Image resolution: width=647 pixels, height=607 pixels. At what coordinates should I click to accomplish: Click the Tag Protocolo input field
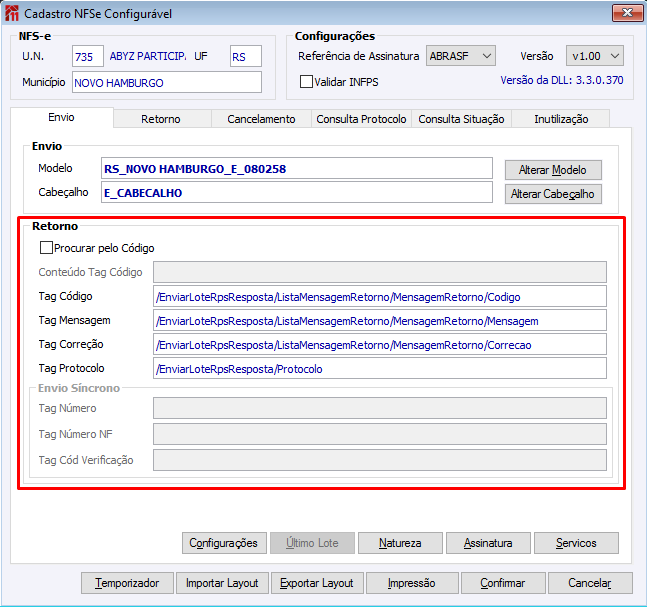(x=380, y=368)
